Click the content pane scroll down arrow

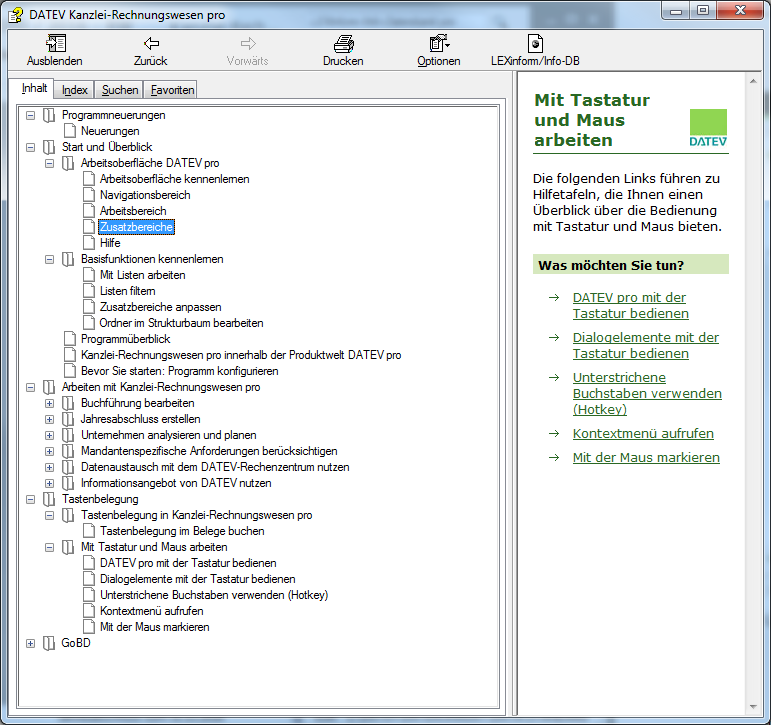point(753,707)
